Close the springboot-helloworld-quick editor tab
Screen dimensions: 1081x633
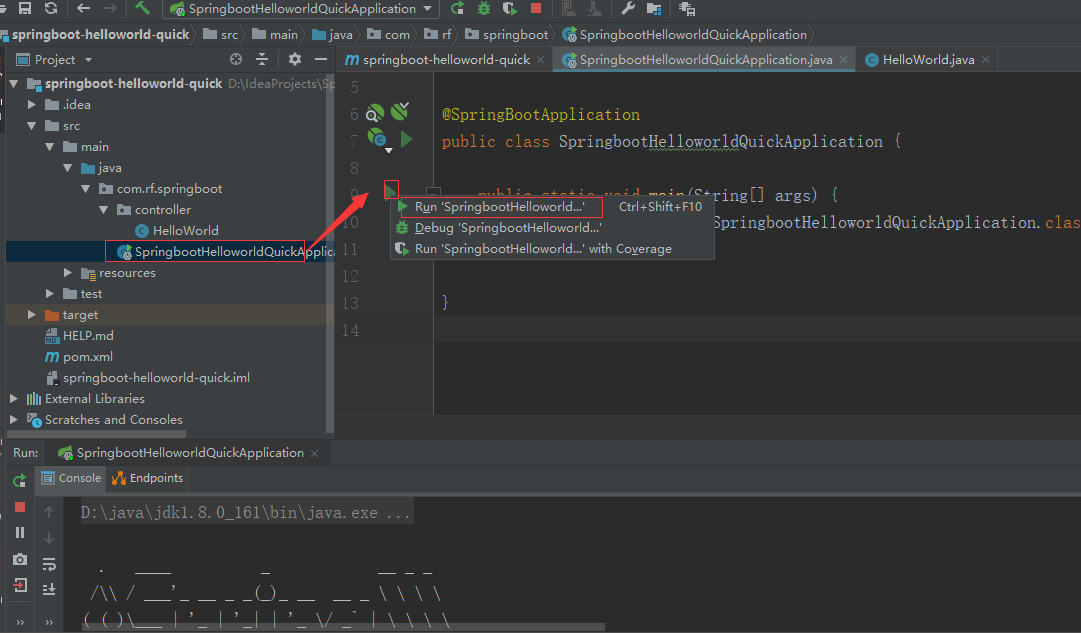coord(540,60)
